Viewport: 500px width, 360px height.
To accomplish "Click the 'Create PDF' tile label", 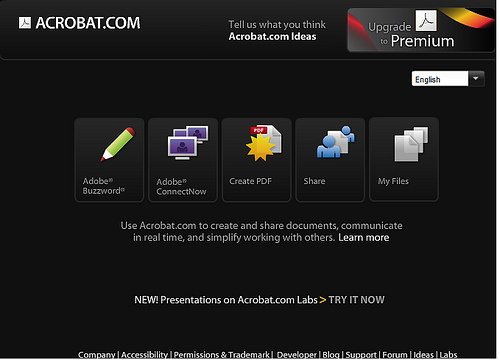I will (x=250, y=181).
